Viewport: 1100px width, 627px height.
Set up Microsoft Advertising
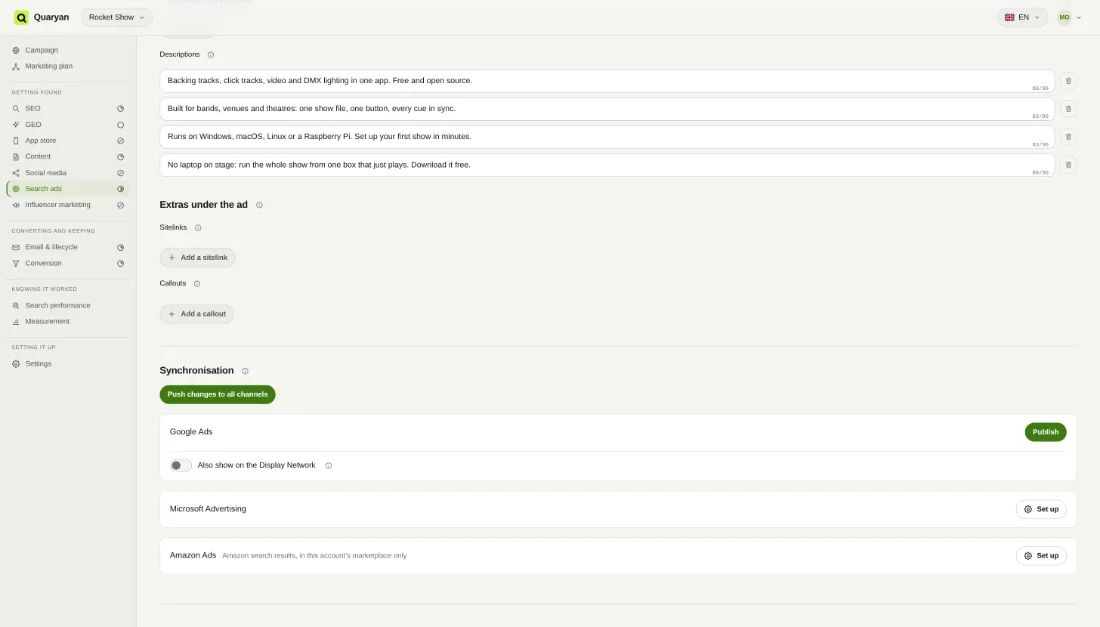click(x=1041, y=510)
